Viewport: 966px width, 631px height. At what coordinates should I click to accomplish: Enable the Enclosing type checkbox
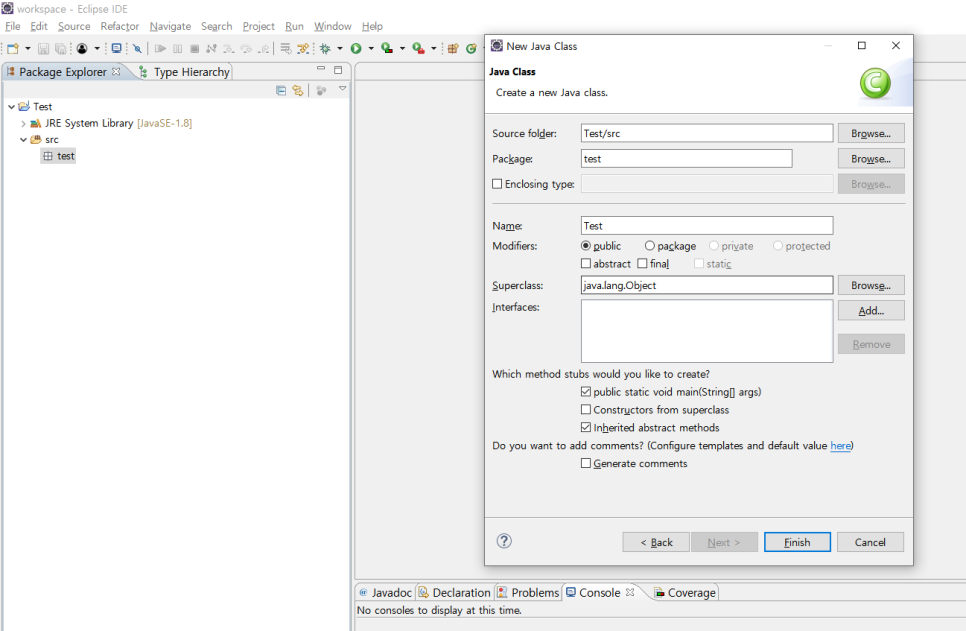(497, 184)
